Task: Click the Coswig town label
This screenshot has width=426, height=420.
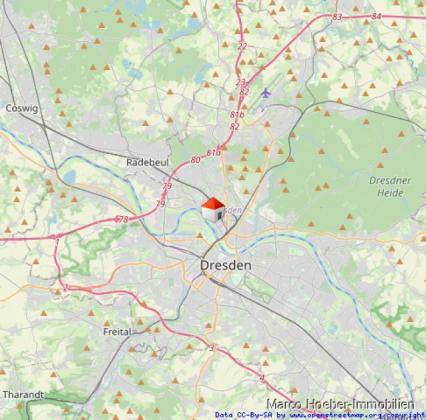Action: point(22,108)
